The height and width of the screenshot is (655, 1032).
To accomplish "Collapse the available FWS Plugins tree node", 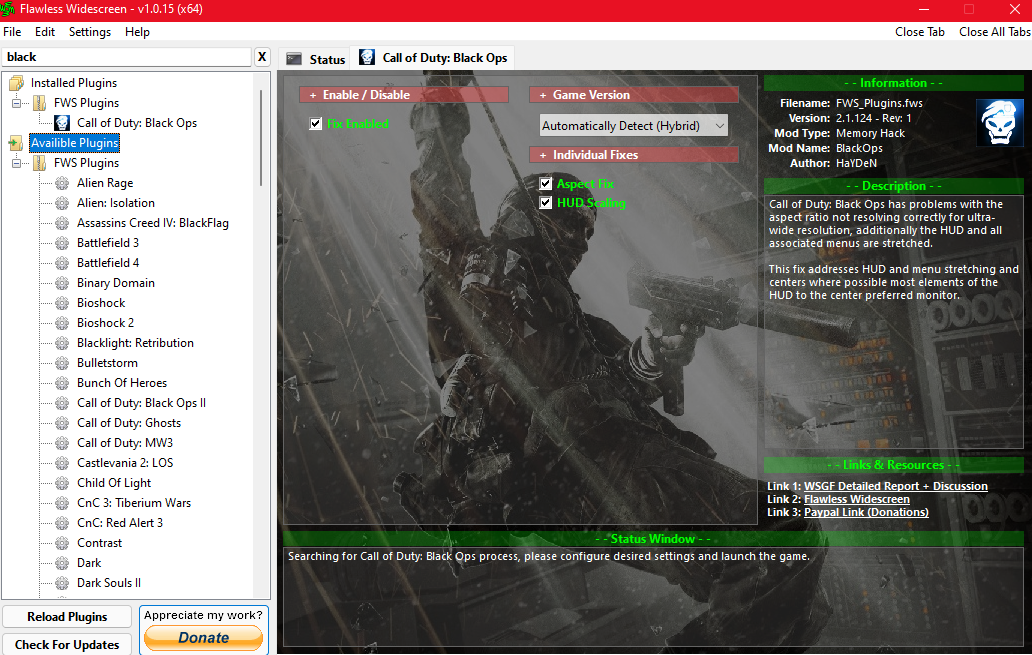I will pyautogui.click(x=16, y=163).
